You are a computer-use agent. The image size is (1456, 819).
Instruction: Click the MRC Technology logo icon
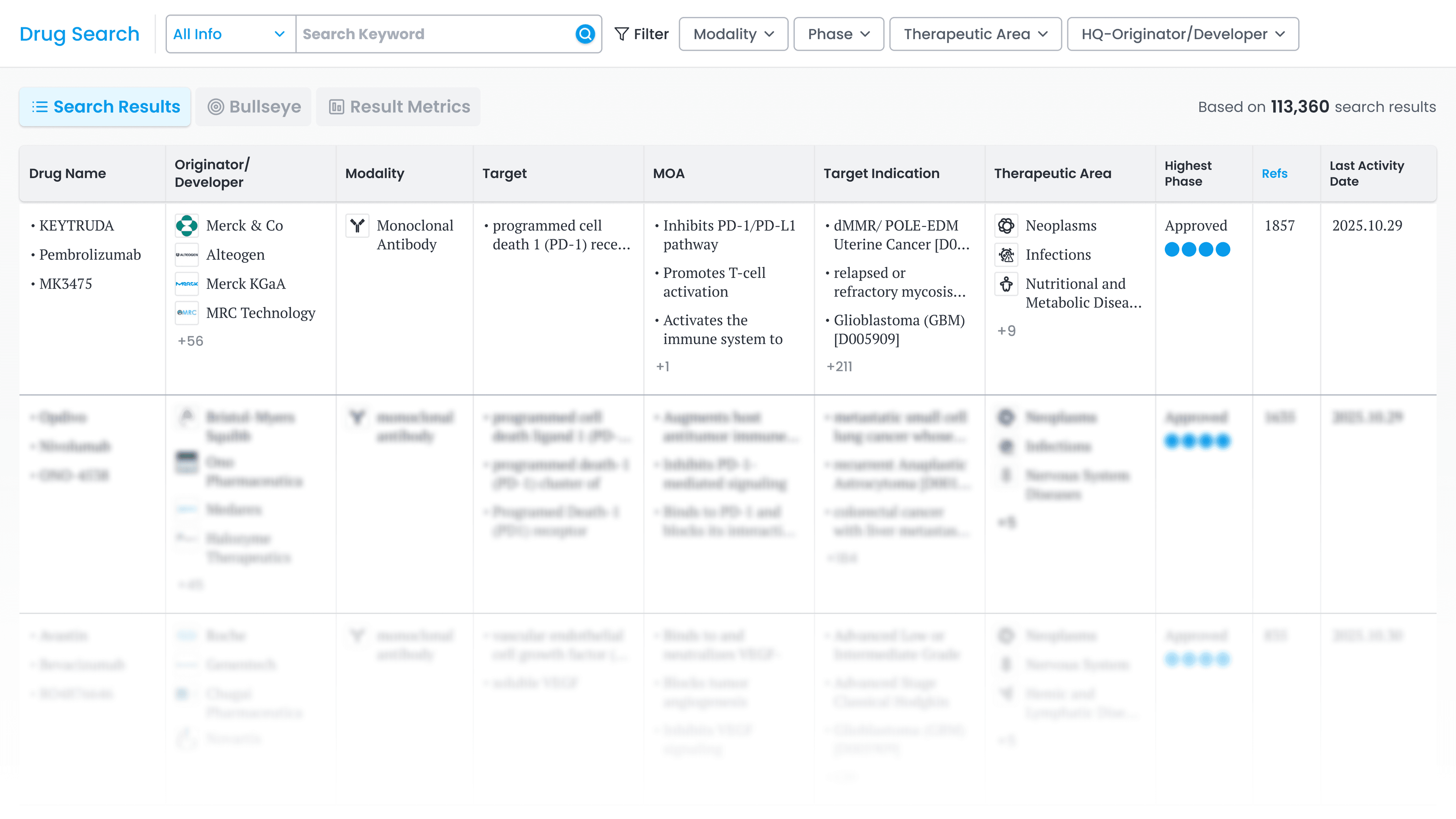187,312
